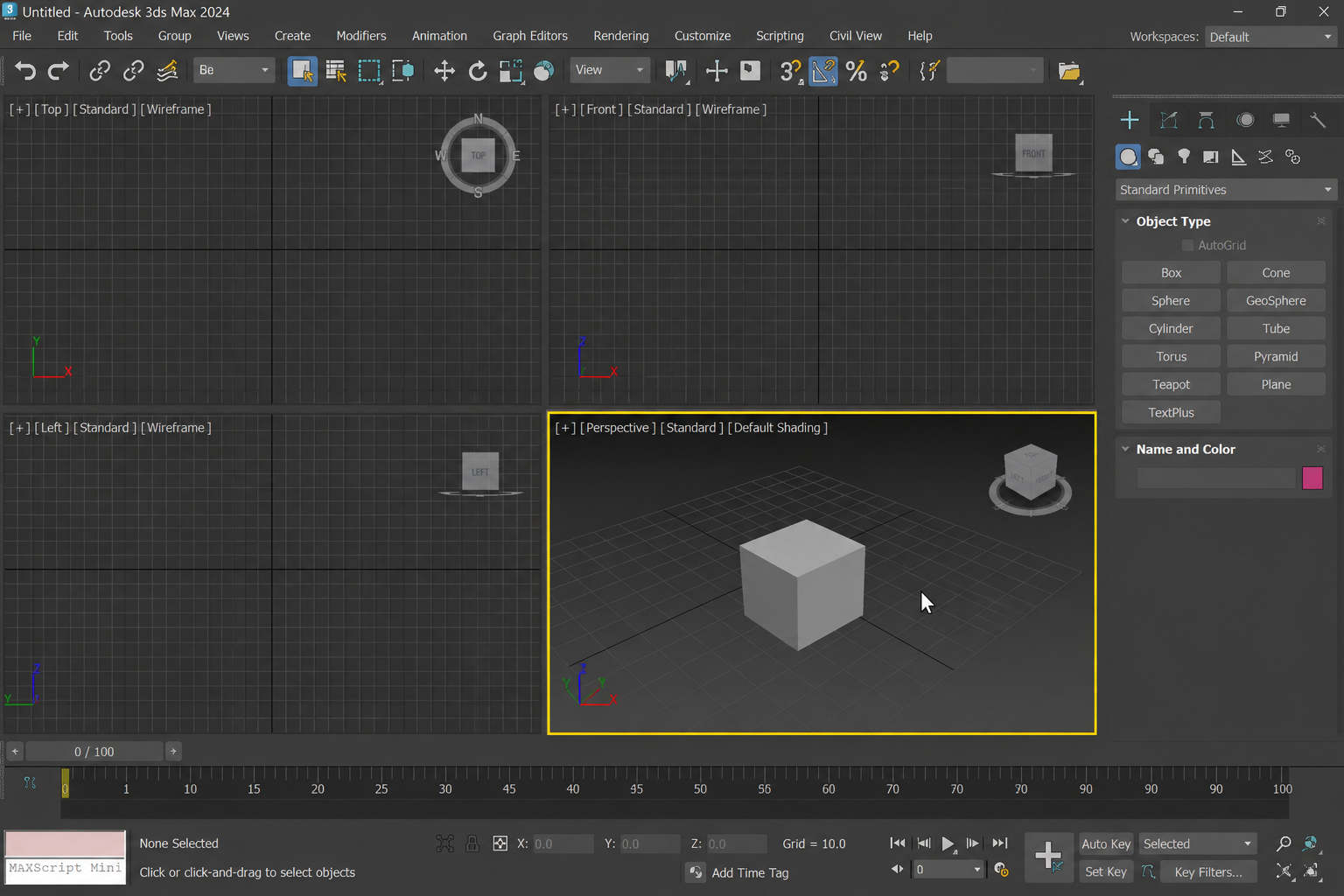1344x896 pixels.
Task: Open the Civil View menu
Action: [x=856, y=36]
